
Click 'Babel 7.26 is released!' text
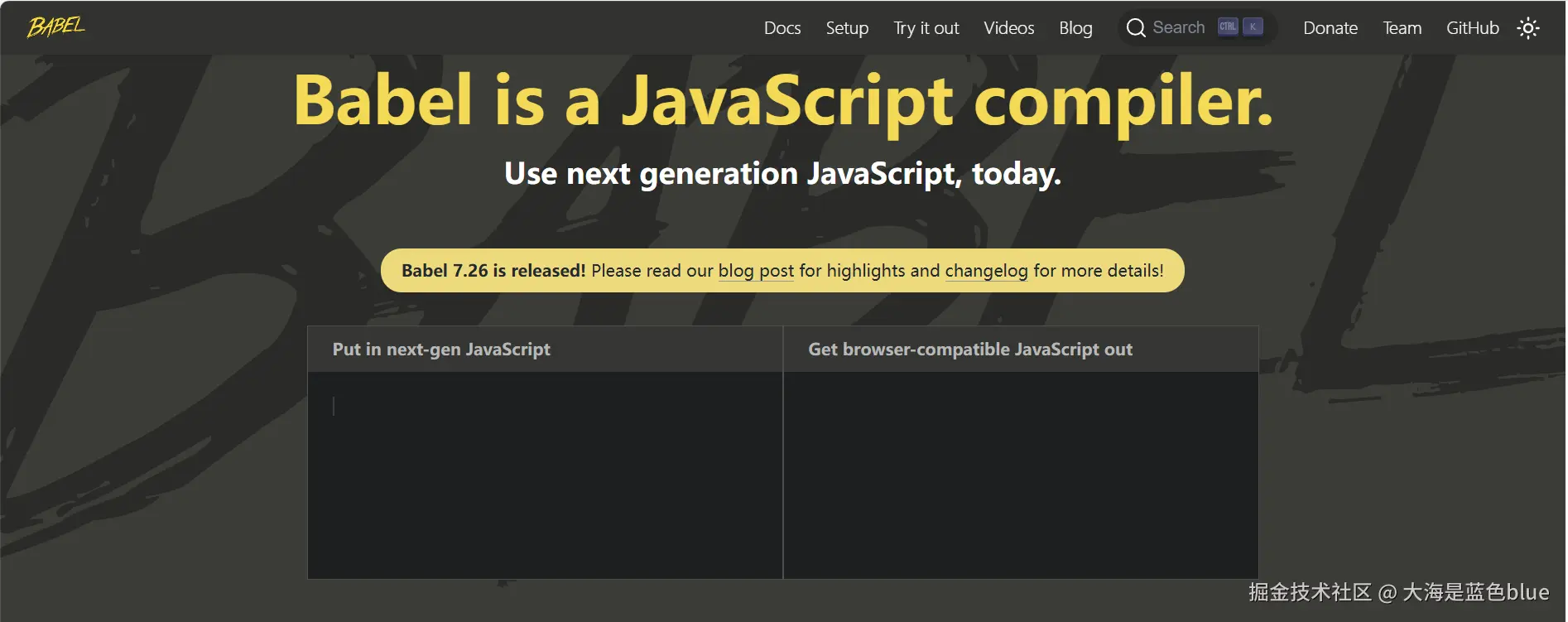pos(493,271)
